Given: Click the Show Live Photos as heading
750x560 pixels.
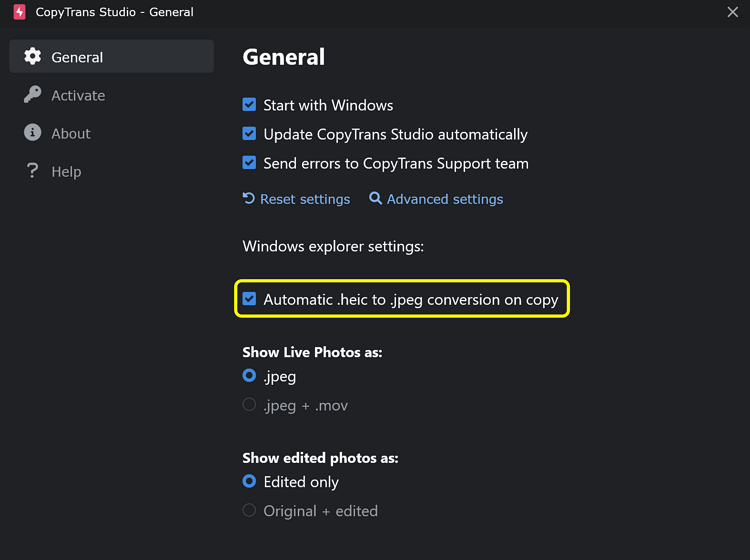Looking at the screenshot, I should pyautogui.click(x=312, y=352).
